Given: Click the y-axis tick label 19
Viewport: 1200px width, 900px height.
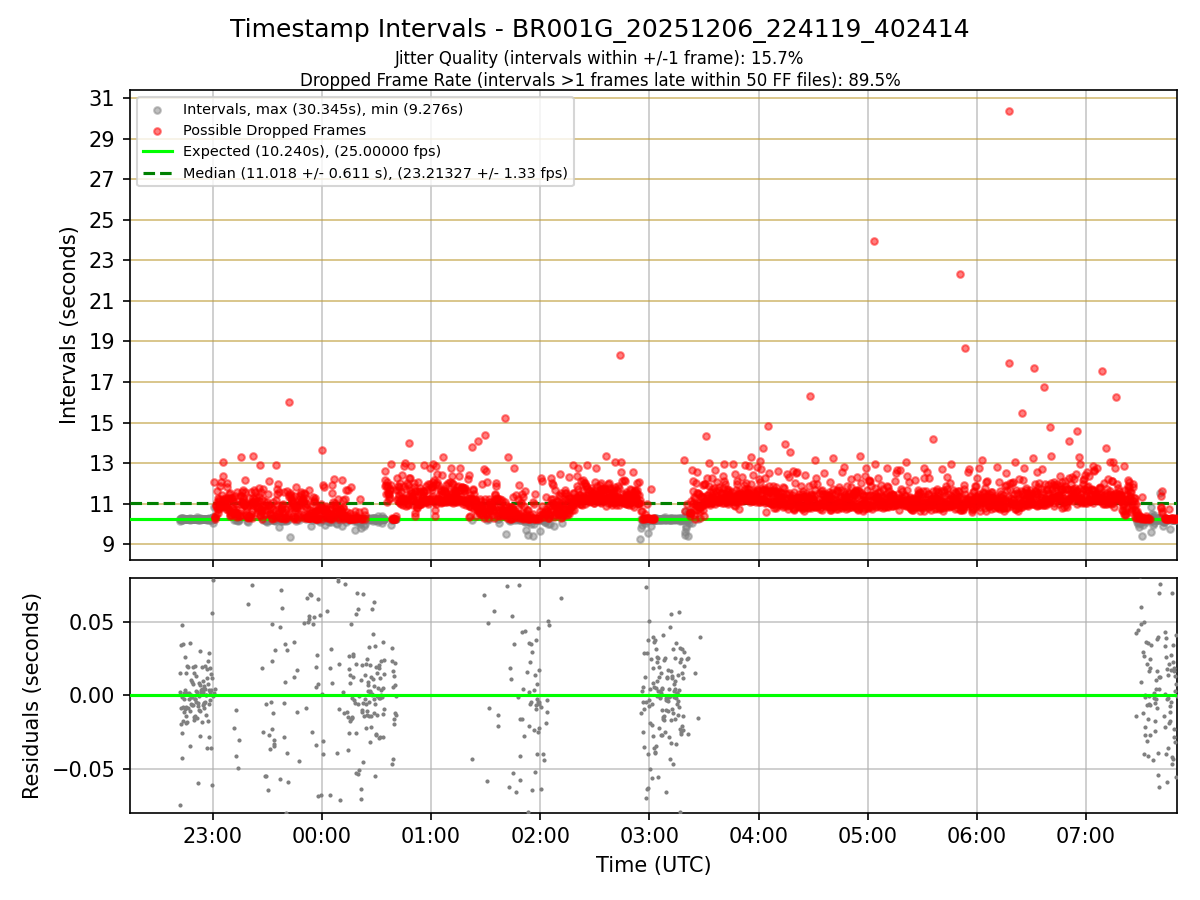Looking at the screenshot, I should coord(101,341).
